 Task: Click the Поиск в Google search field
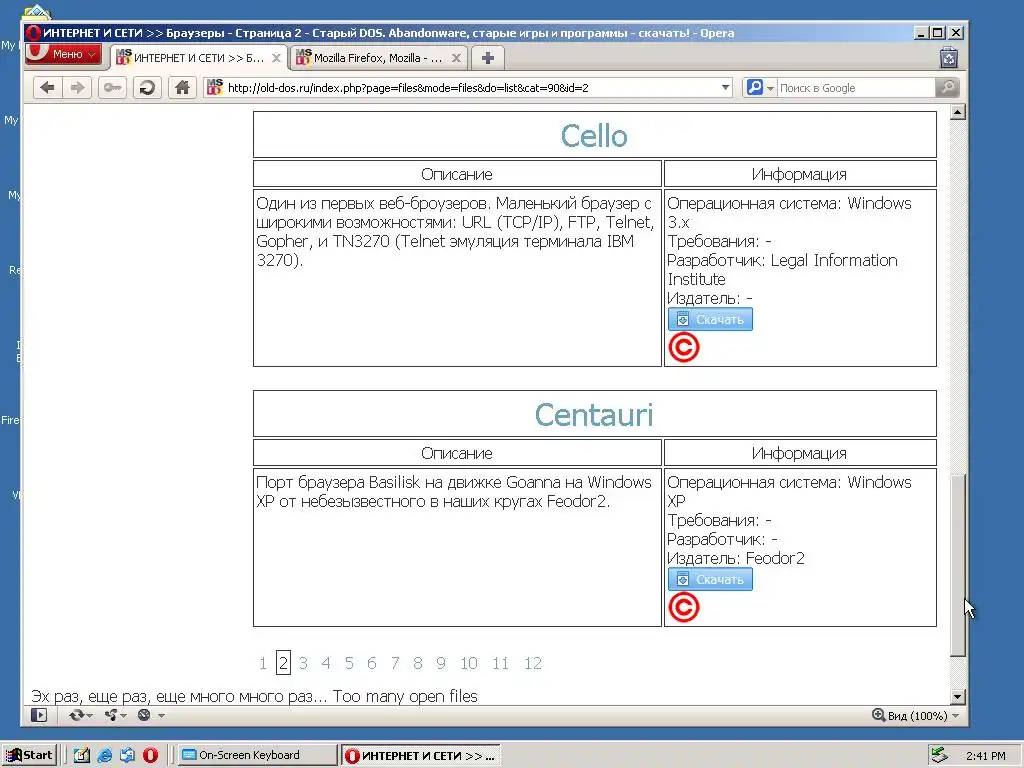tap(856, 88)
